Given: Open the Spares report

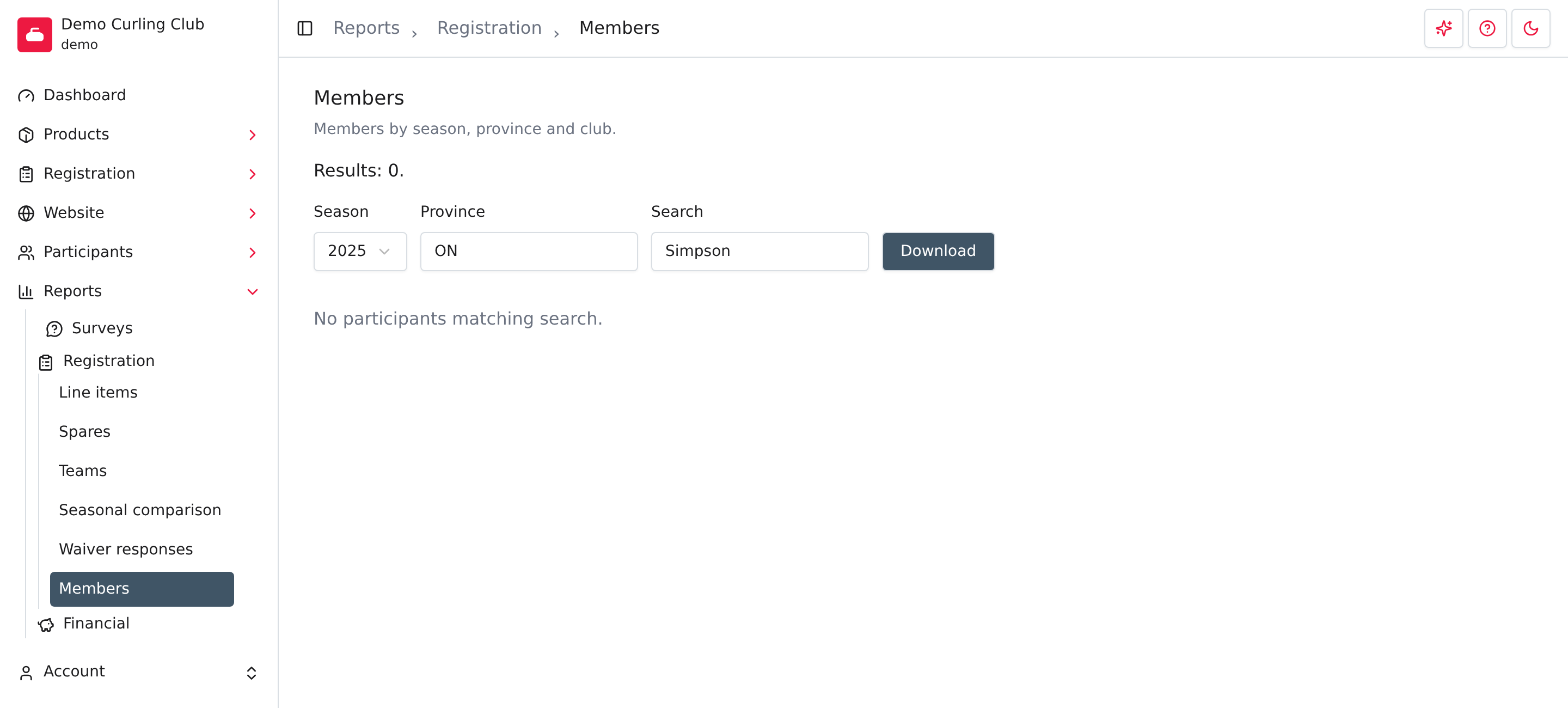Looking at the screenshot, I should [x=84, y=432].
